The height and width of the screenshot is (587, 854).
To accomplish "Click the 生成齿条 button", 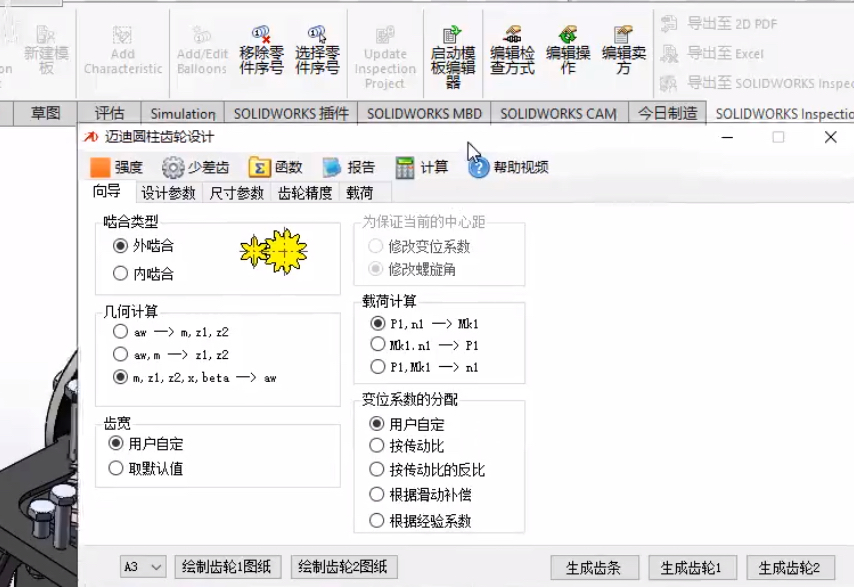I will click(x=594, y=568).
